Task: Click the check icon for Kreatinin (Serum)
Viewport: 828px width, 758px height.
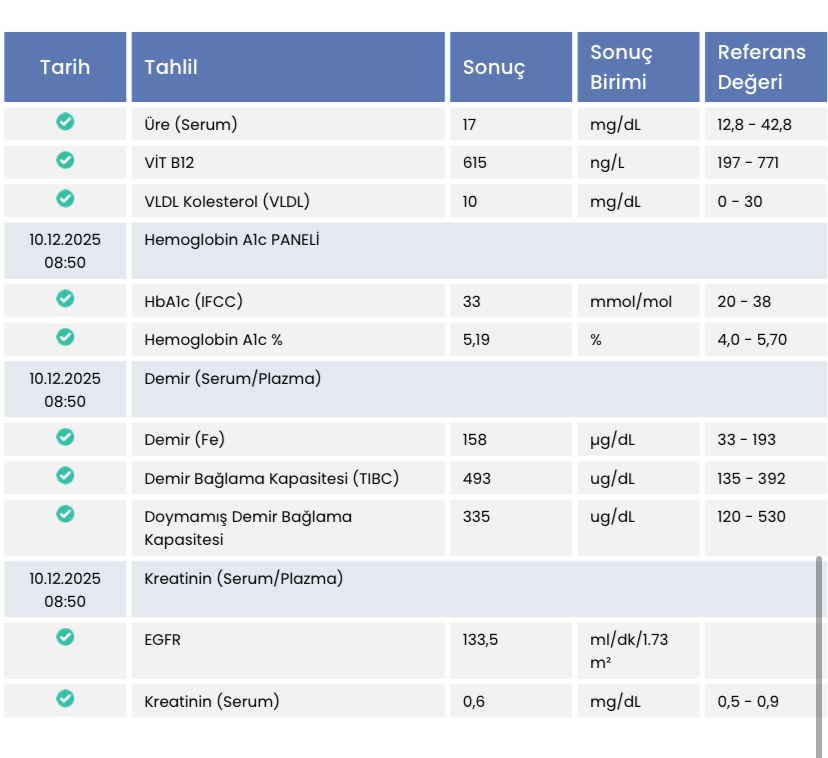Action: (x=65, y=698)
